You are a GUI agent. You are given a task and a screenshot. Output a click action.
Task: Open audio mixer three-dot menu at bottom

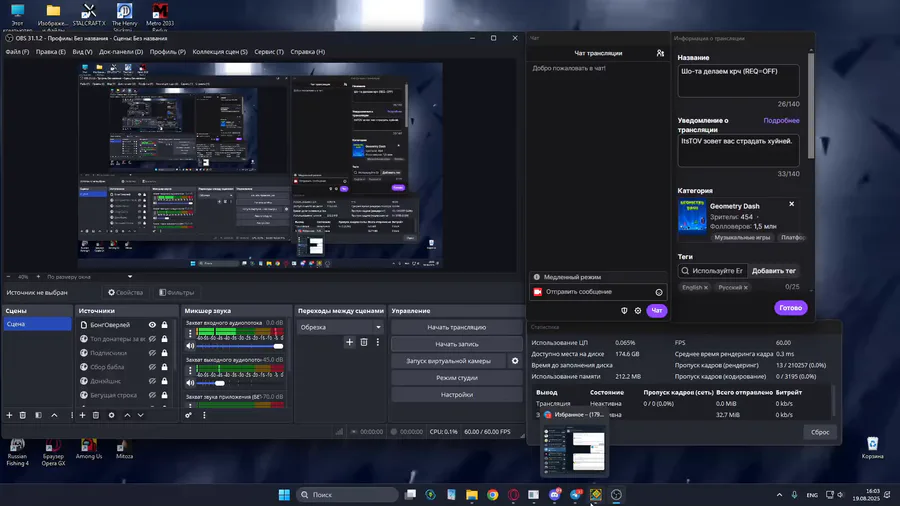pos(204,415)
